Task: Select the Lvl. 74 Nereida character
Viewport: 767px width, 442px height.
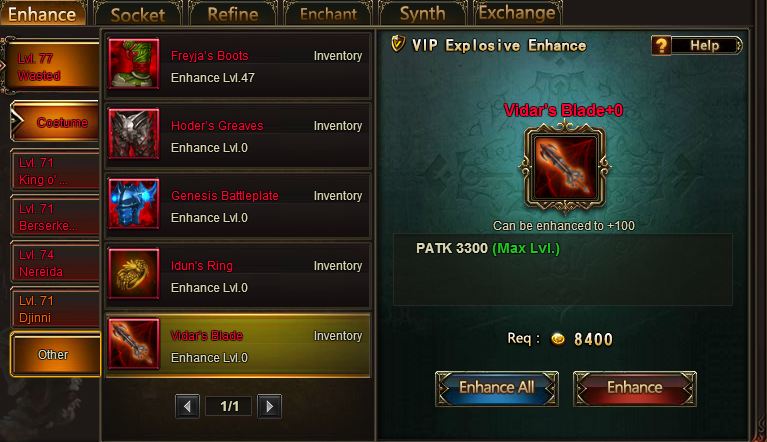Action: 55,263
